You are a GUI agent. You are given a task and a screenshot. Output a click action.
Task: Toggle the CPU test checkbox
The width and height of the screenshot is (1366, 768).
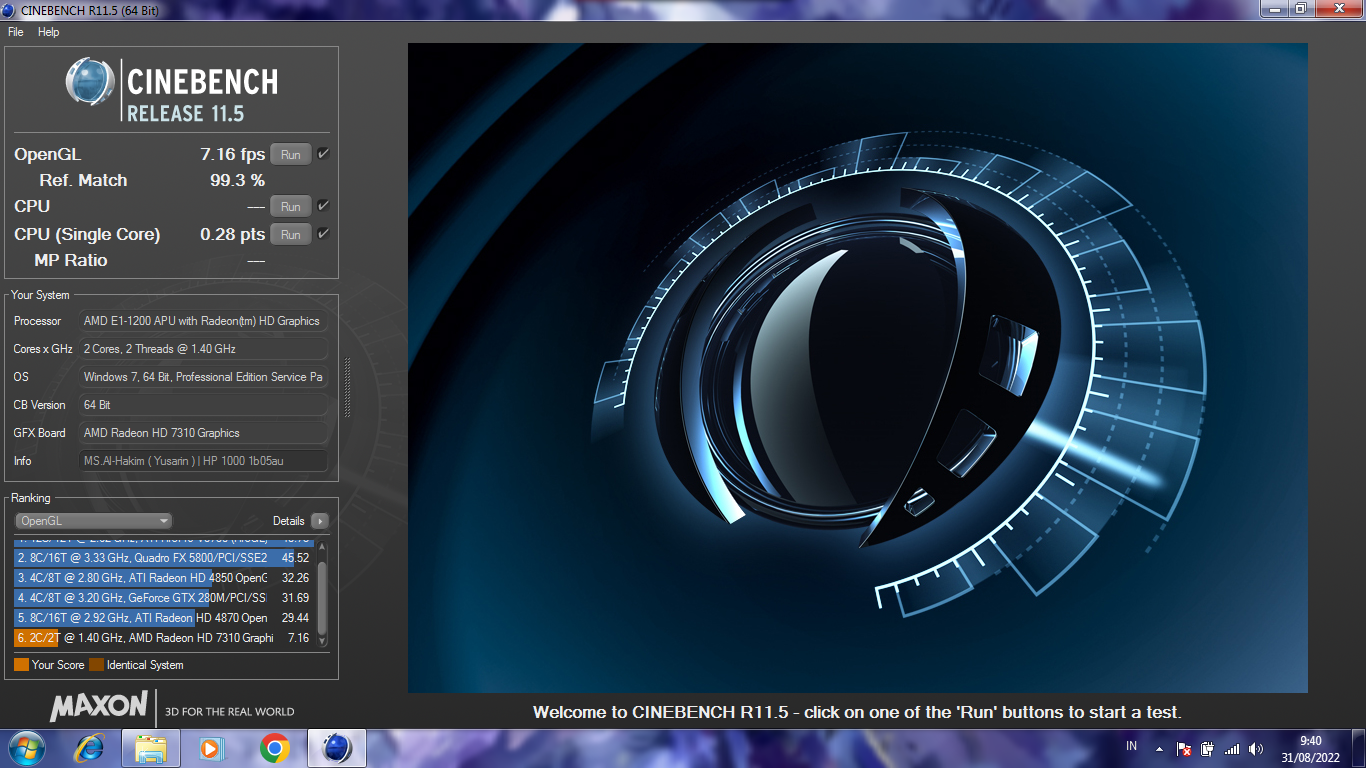click(x=323, y=206)
